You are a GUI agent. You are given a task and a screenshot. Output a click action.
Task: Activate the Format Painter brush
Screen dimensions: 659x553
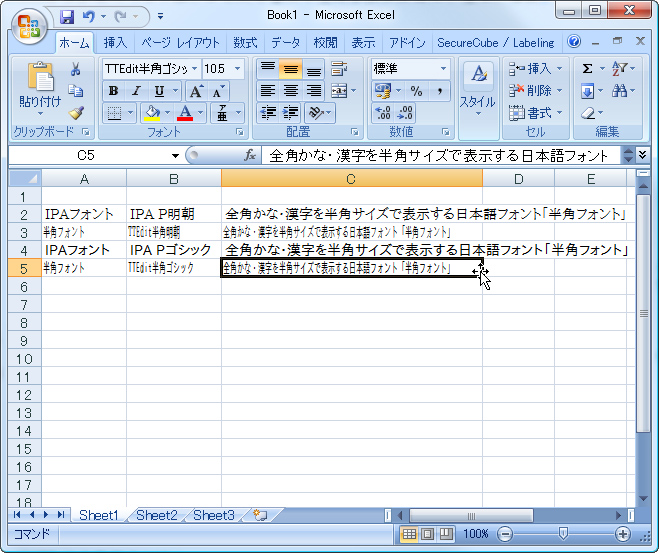click(76, 113)
